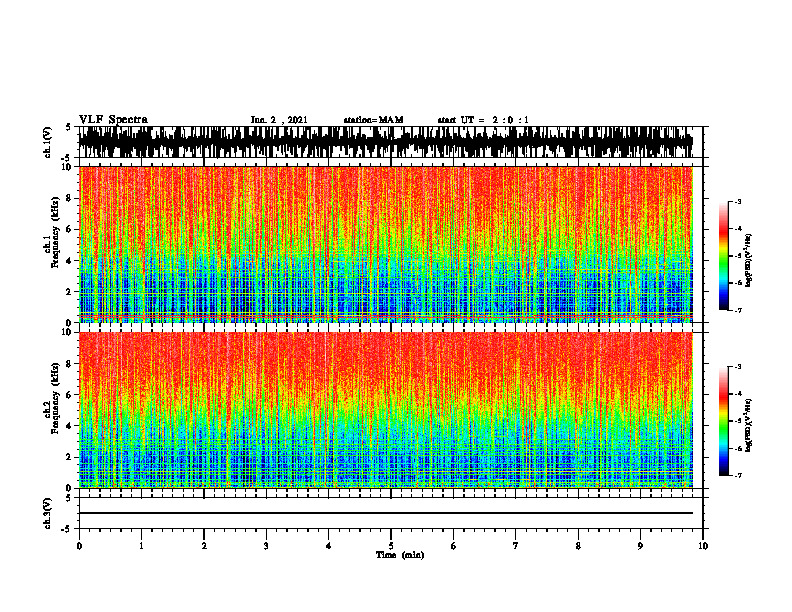Click the ch.1 voltage waveform strip
Viewport: 792px width, 612px height.
pos(386,142)
